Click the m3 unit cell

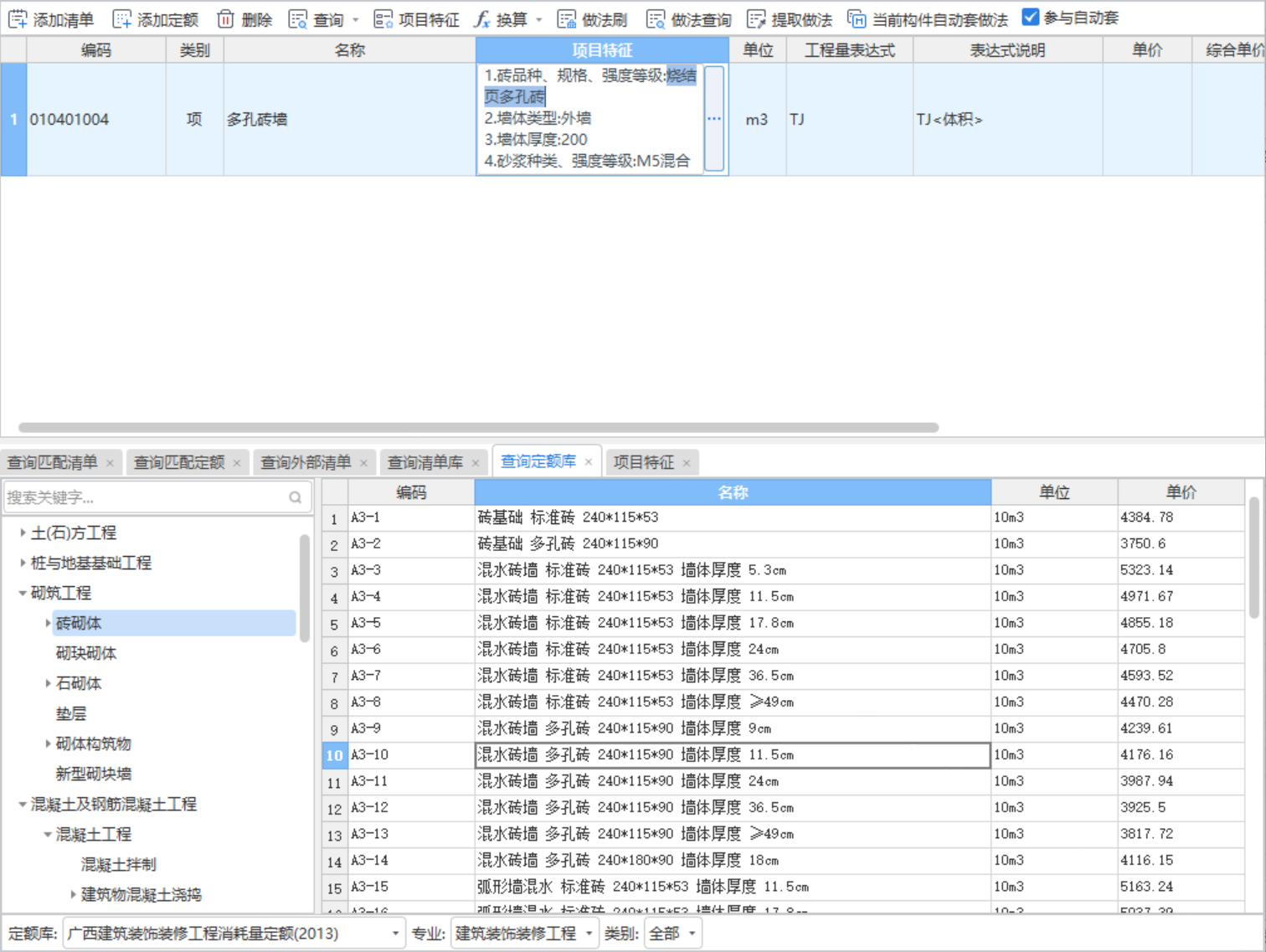[757, 120]
